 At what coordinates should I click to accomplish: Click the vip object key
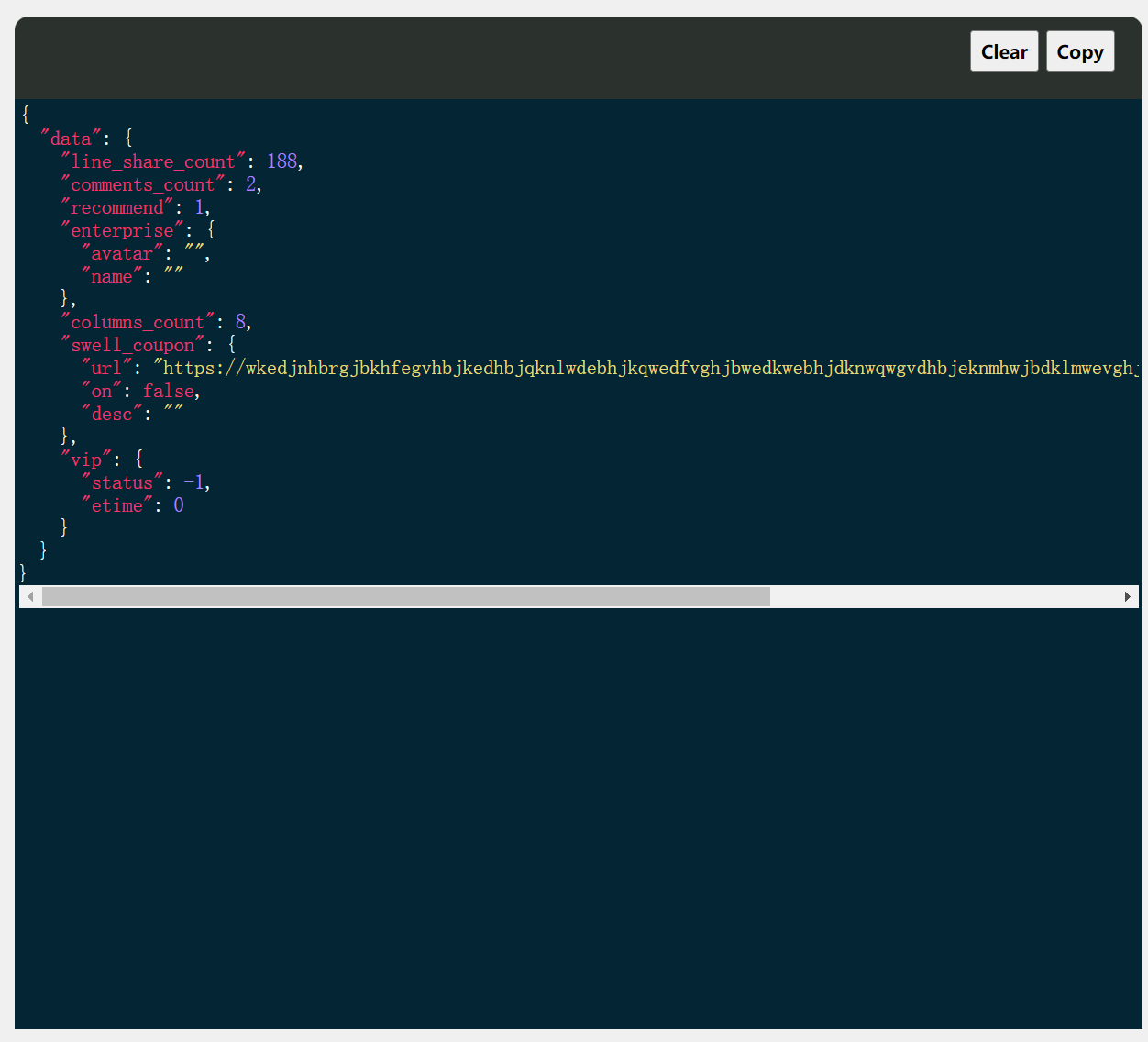(87, 459)
